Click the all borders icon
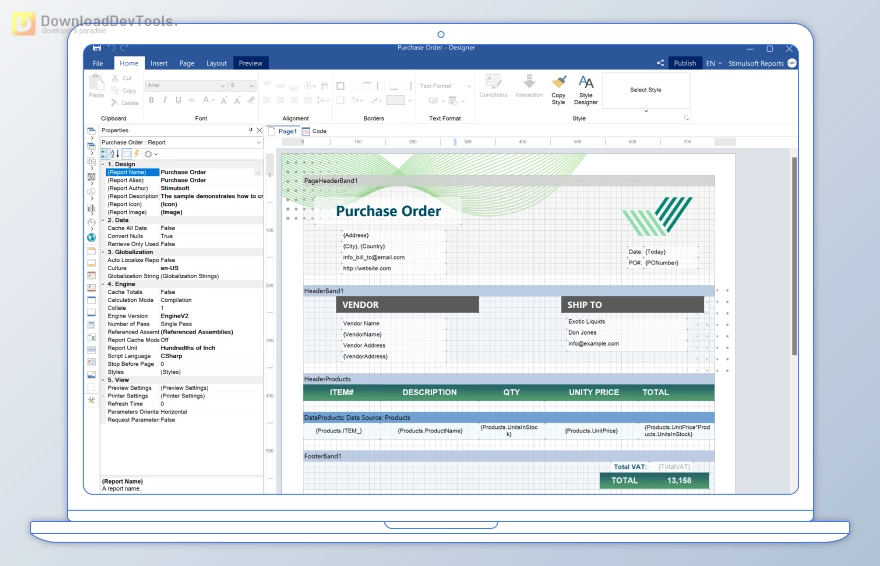 (340, 86)
